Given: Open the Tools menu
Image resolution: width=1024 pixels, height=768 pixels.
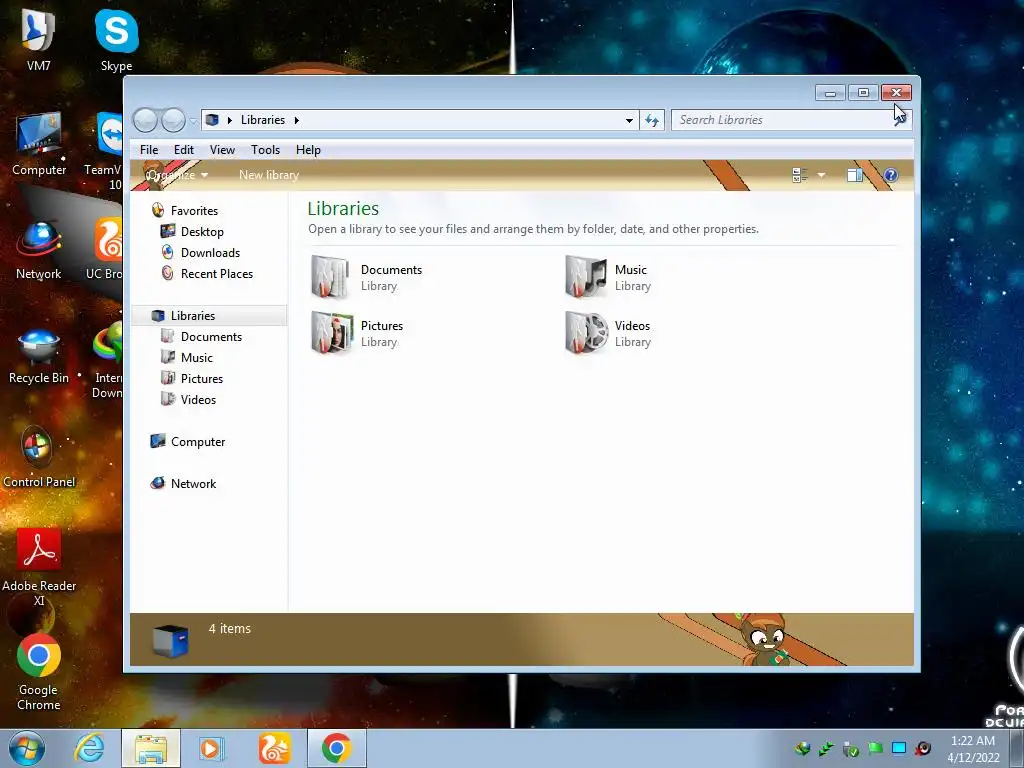Looking at the screenshot, I should [265, 150].
